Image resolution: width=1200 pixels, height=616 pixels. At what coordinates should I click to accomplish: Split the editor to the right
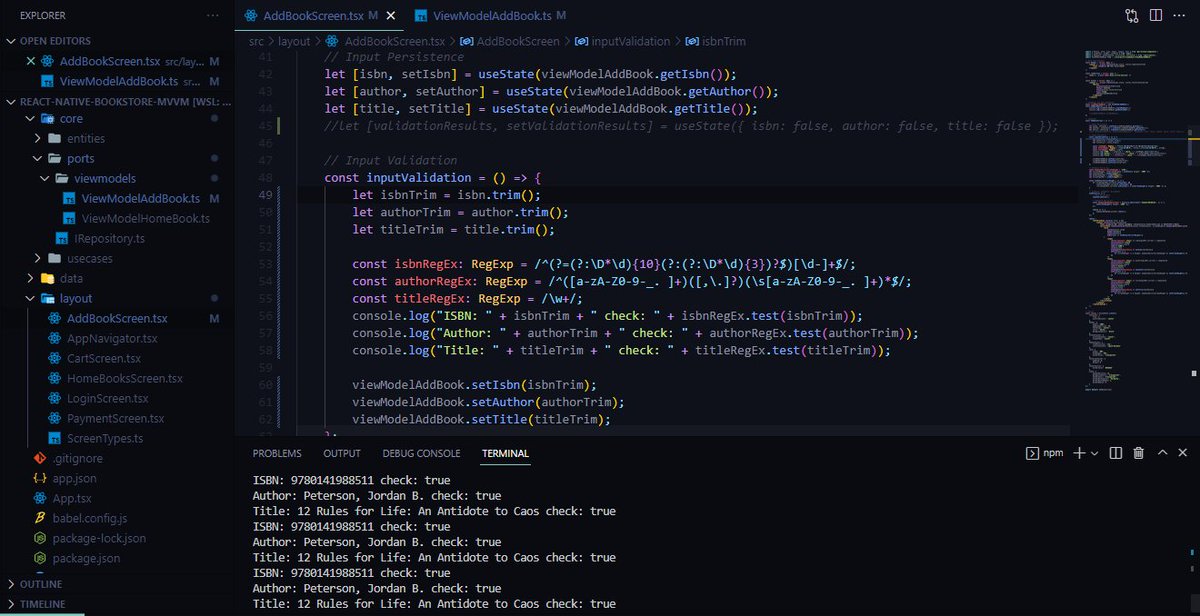pyautogui.click(x=1156, y=16)
